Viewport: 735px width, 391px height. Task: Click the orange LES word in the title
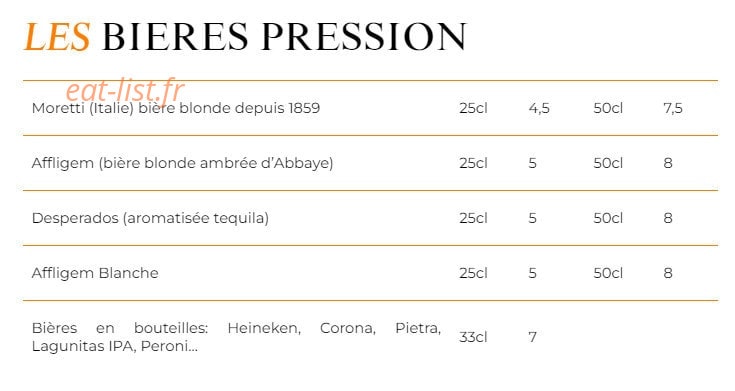coord(57,37)
